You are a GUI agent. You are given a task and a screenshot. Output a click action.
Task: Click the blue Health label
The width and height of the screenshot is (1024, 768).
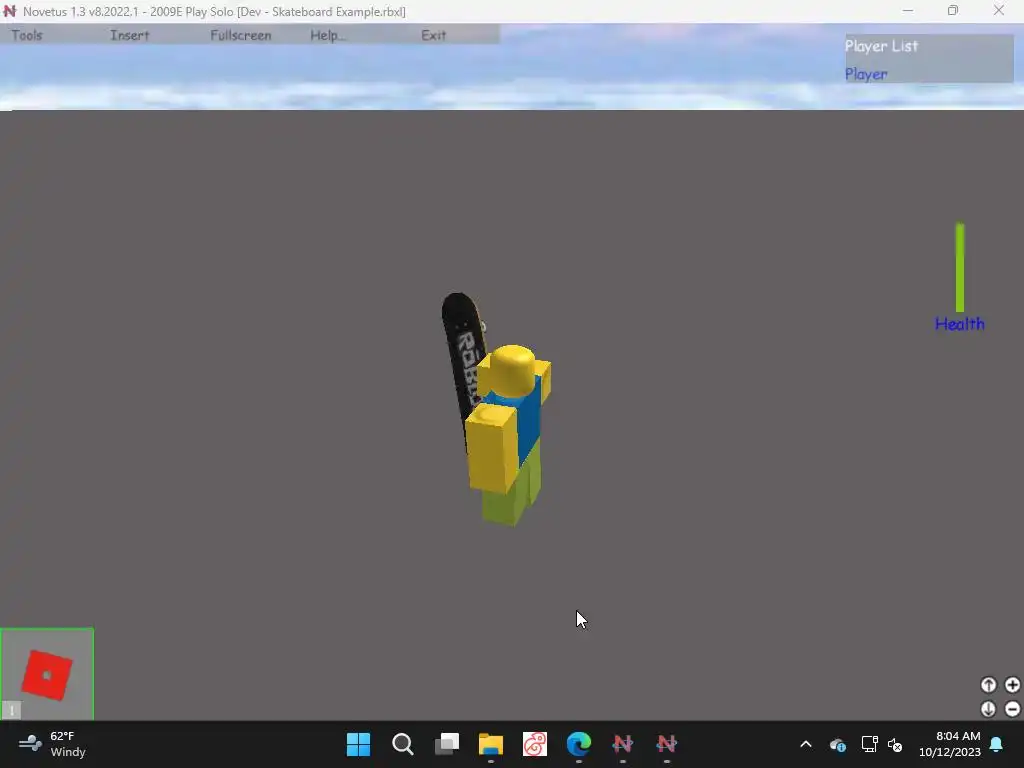tap(959, 323)
